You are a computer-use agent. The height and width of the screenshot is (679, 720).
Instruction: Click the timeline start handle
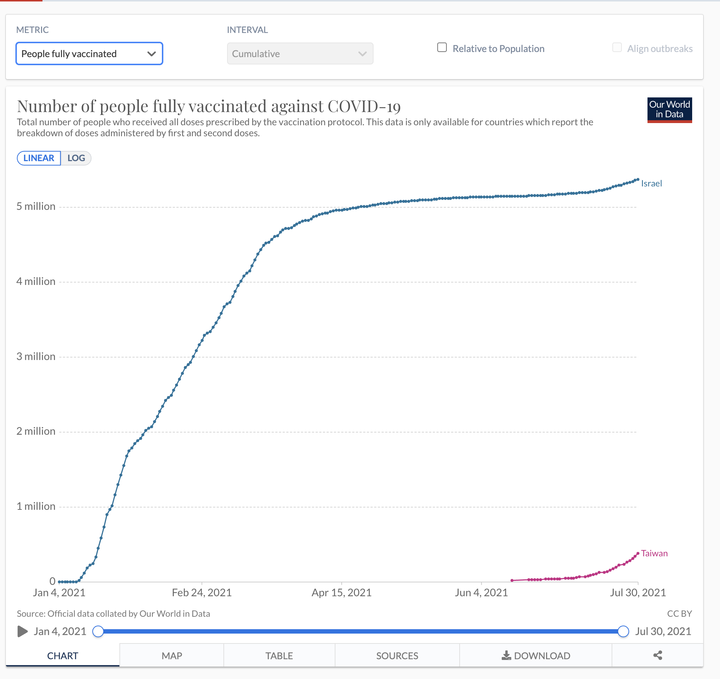tap(98, 631)
